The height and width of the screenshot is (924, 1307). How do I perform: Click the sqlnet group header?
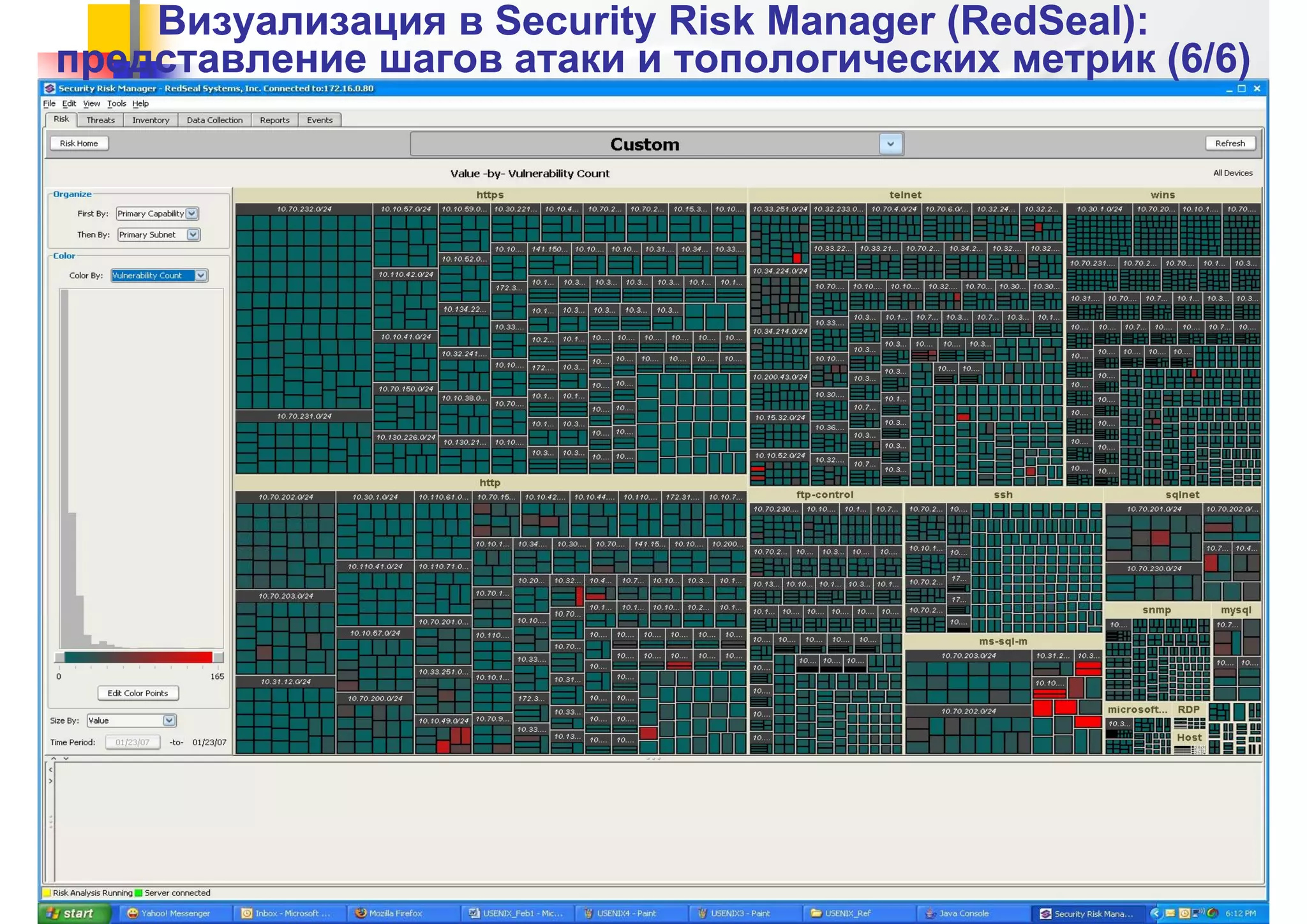(x=1183, y=495)
